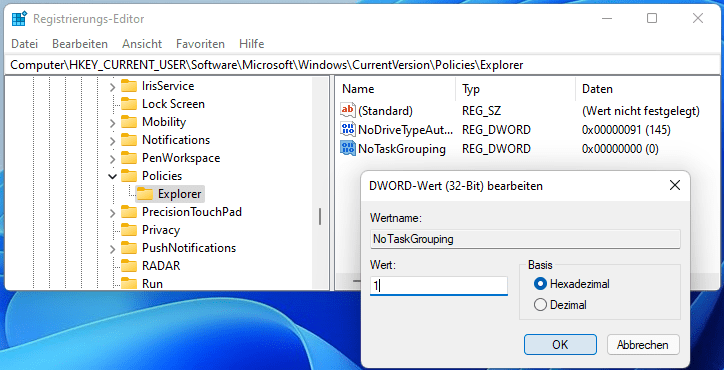The image size is (724, 370).
Task: Click into the Wert input field
Action: point(439,286)
